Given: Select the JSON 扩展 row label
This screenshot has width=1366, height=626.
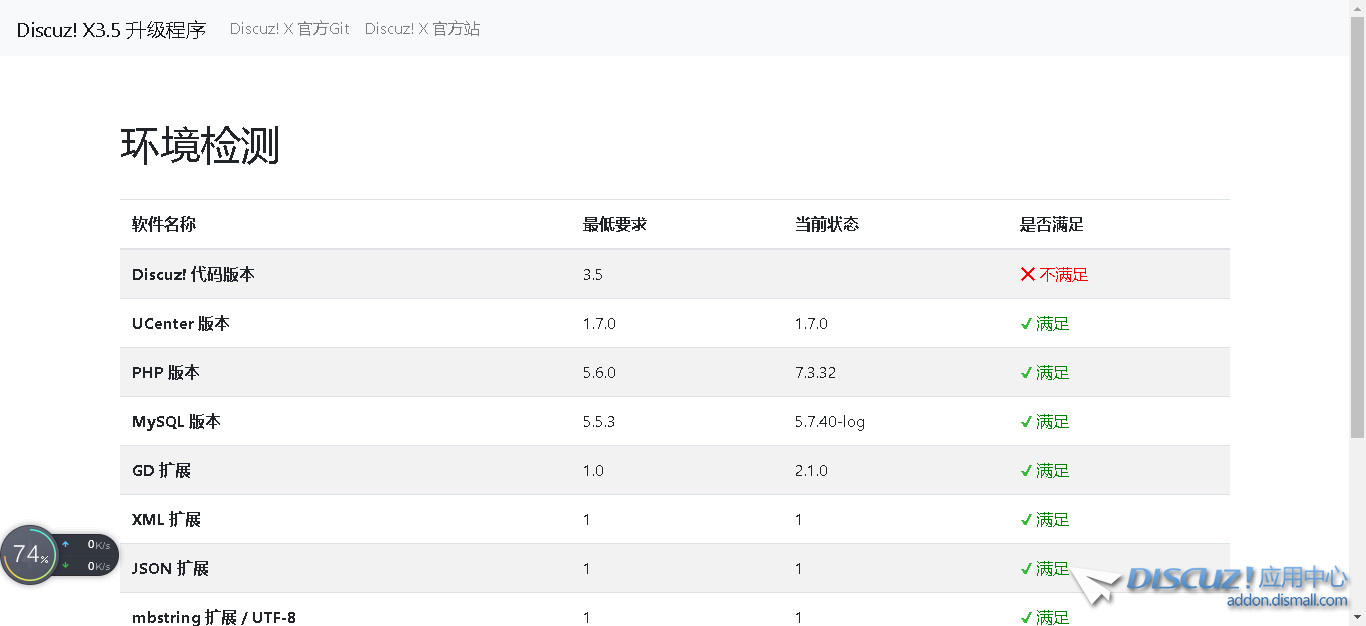Looking at the screenshot, I should (170, 568).
